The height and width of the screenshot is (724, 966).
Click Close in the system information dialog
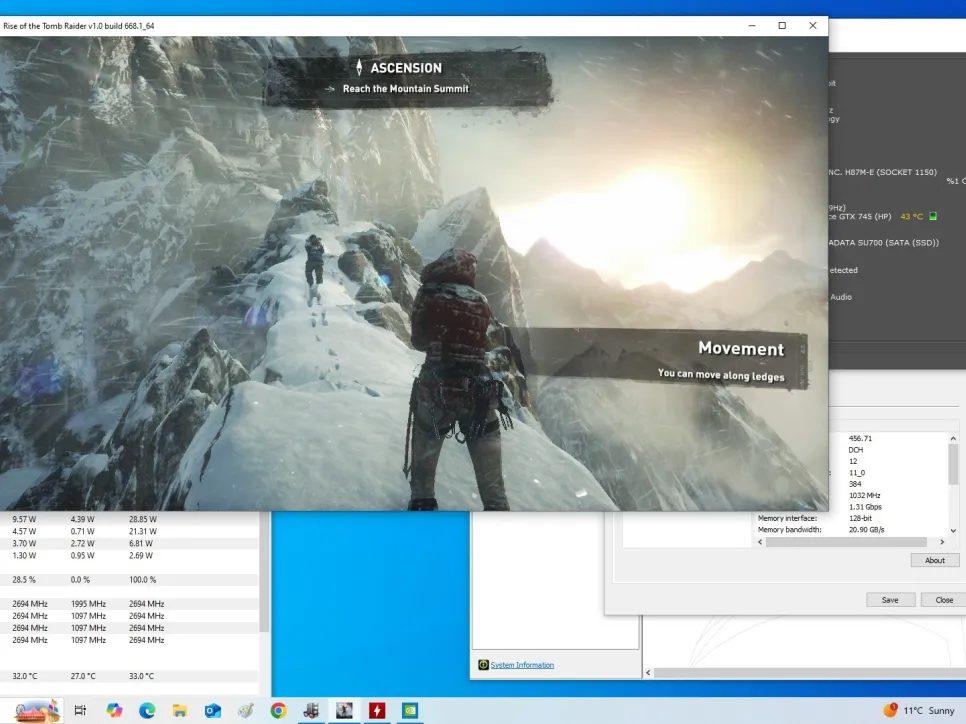coord(944,600)
